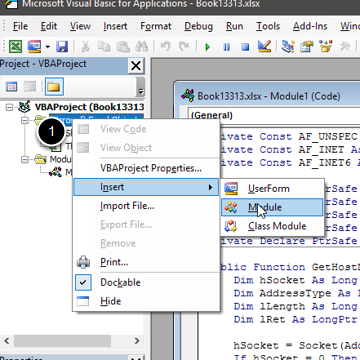Click the Find binoculars toolbar icon
360x360 pixels.
[x=141, y=46]
